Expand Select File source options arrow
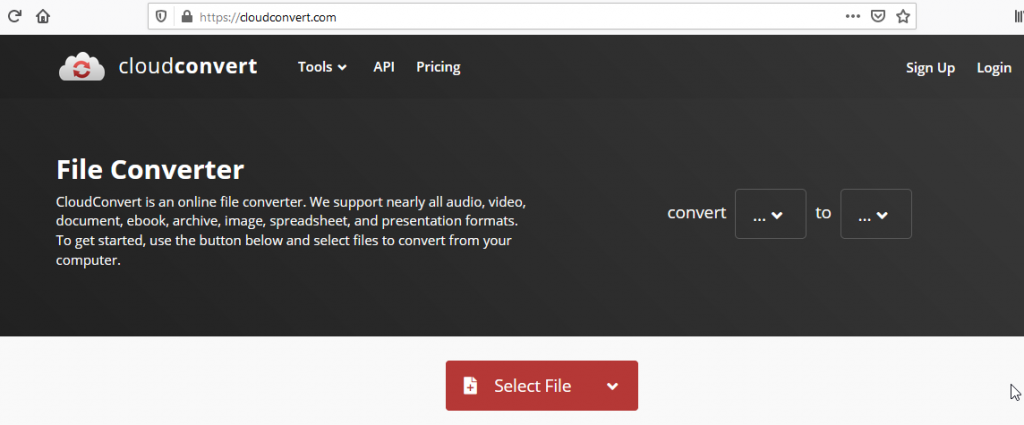The width and height of the screenshot is (1024, 425). pyautogui.click(x=613, y=386)
